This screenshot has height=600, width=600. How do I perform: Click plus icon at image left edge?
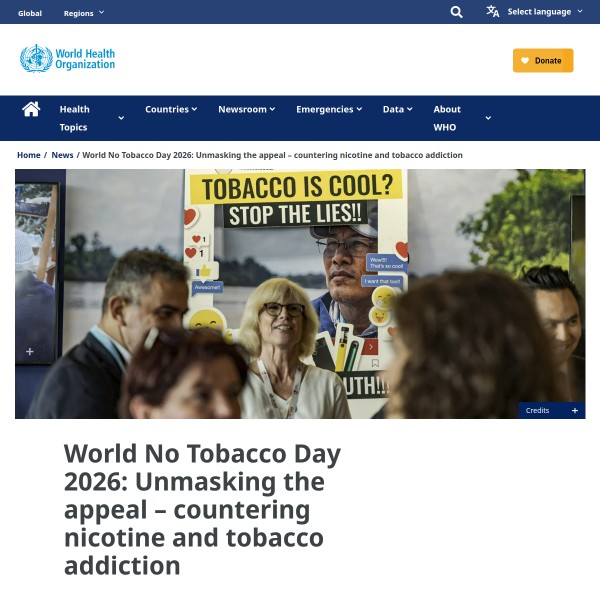pos(30,351)
